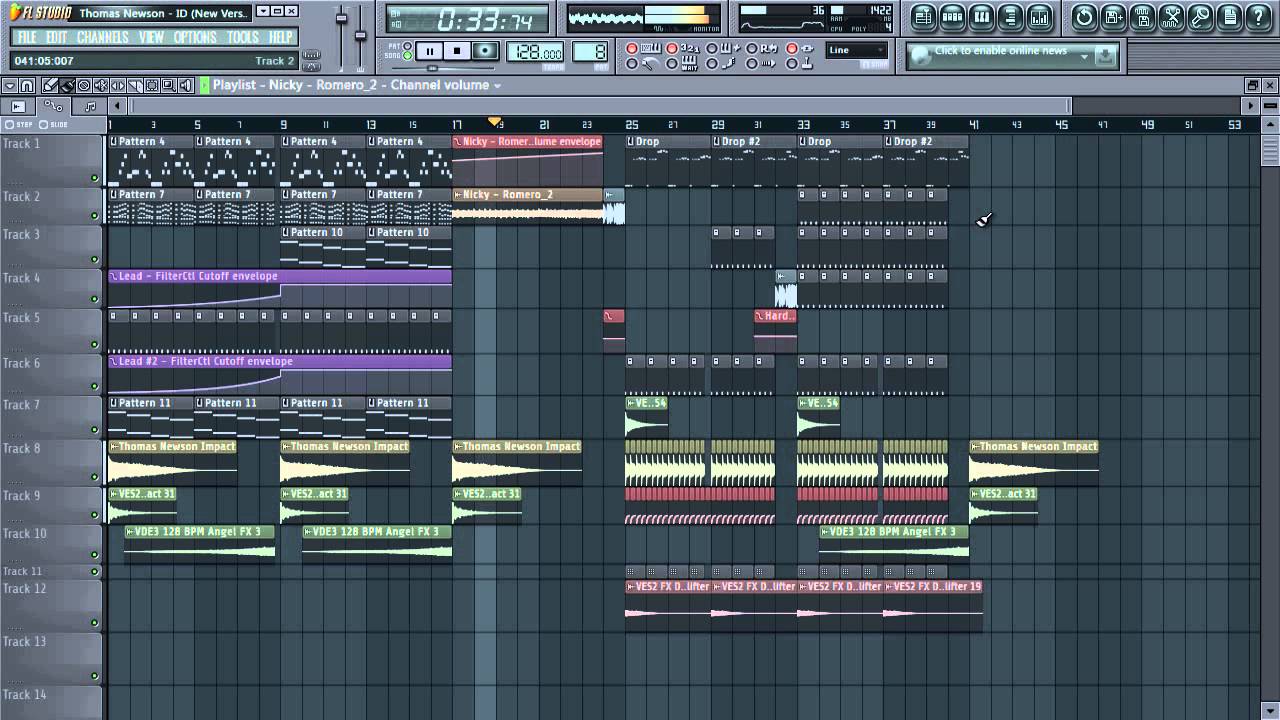1280x720 pixels.
Task: Click the record button
Action: (x=485, y=51)
